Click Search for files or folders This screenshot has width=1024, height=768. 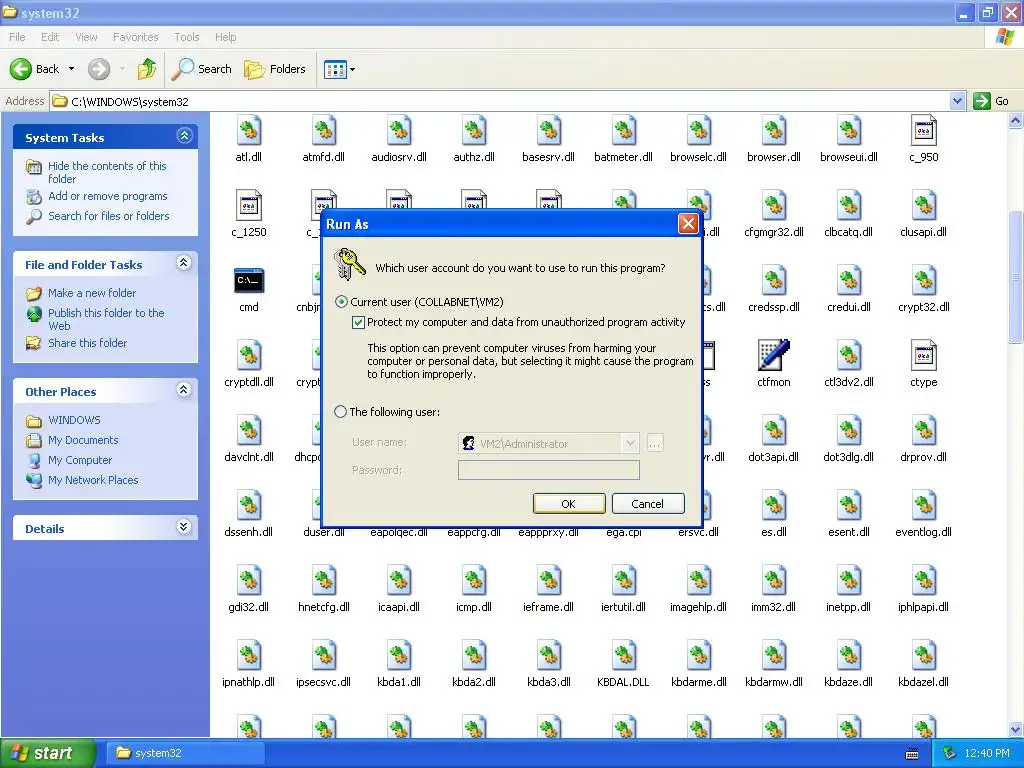click(108, 216)
